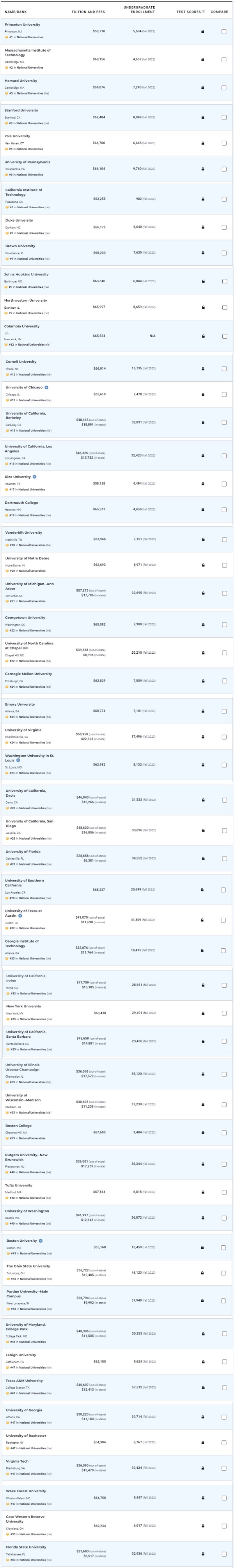Click the lock icon in Stanford University row
Image resolution: width=234 pixels, height=1568 pixels.
pos(202,118)
